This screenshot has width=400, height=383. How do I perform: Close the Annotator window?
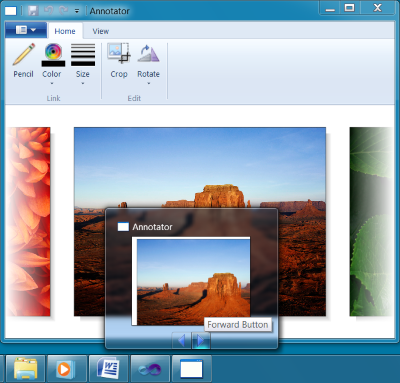(377, 8)
